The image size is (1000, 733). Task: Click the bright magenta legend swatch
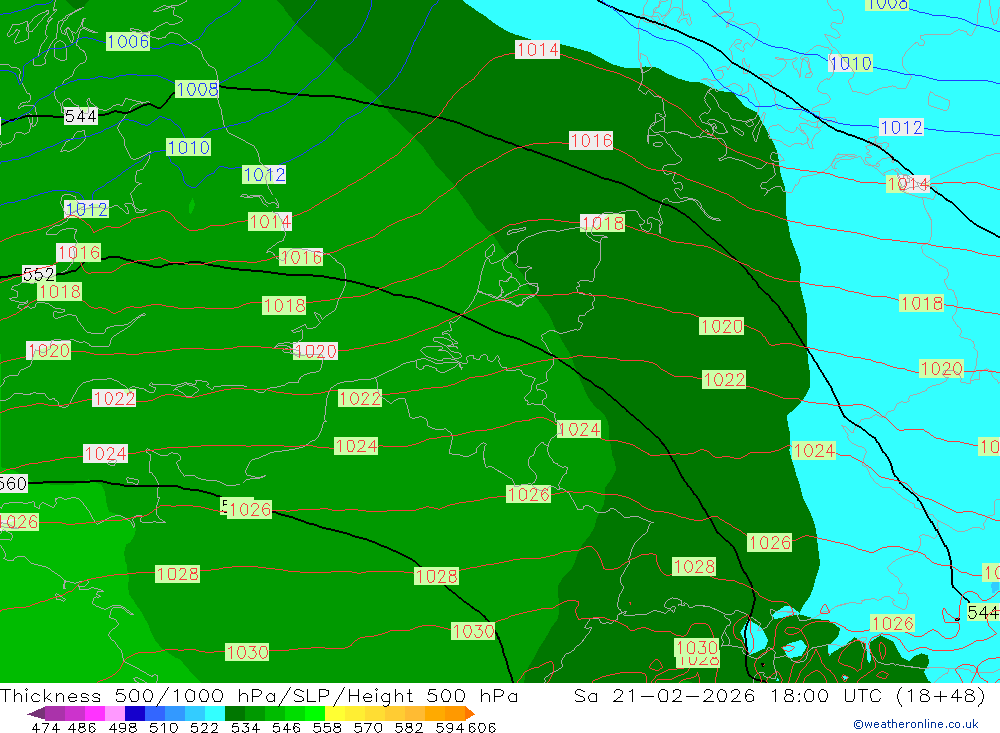tap(95, 713)
